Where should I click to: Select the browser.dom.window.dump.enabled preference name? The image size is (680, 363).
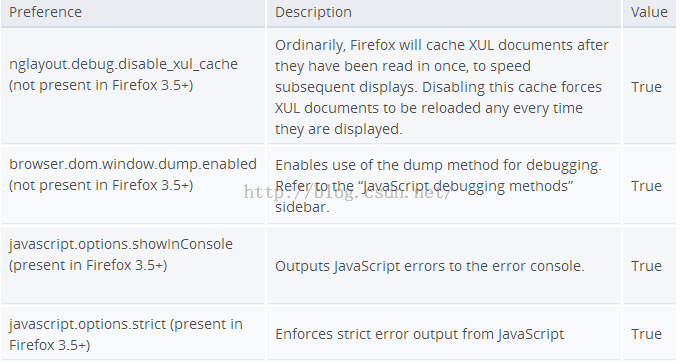133,164
